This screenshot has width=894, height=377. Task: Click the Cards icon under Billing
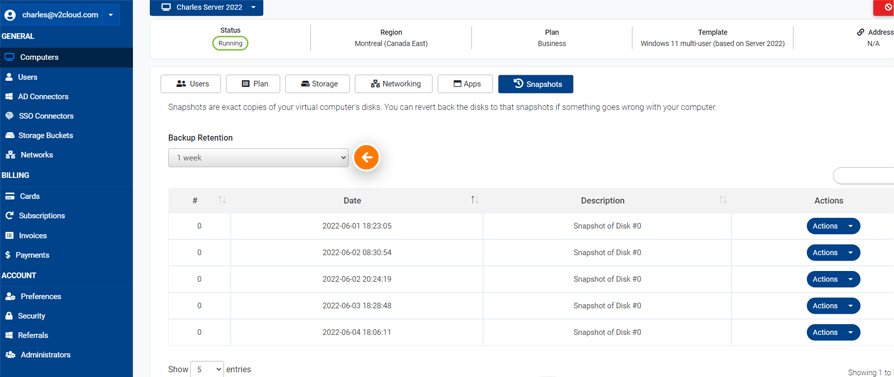(9, 196)
